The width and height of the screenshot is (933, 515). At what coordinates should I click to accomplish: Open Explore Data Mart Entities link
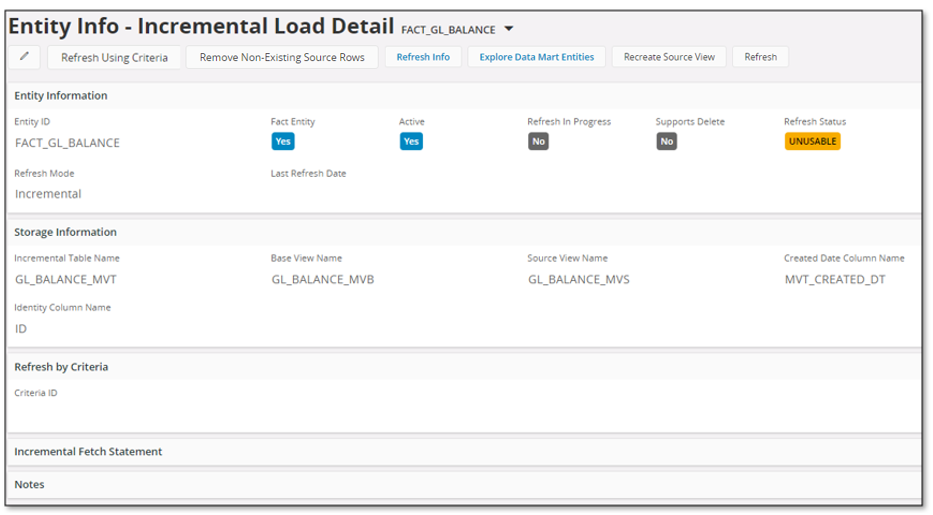click(536, 57)
